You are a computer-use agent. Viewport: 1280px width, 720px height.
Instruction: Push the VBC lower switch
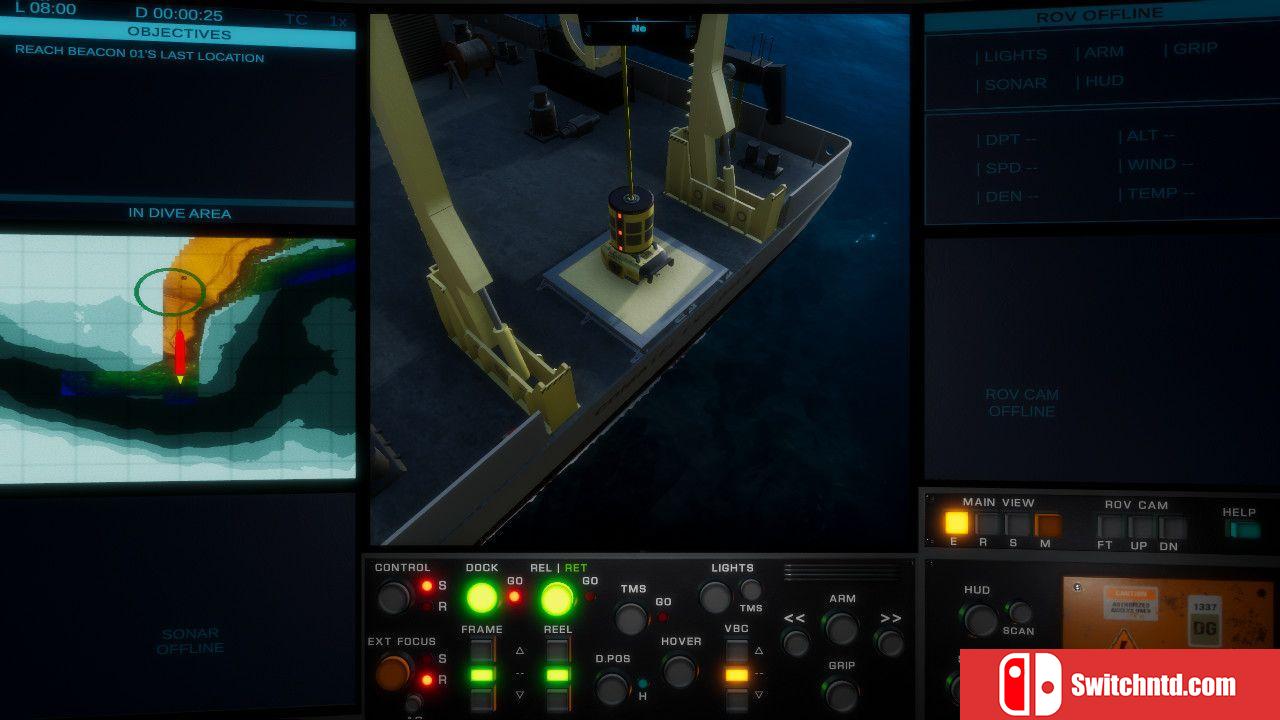(x=736, y=699)
